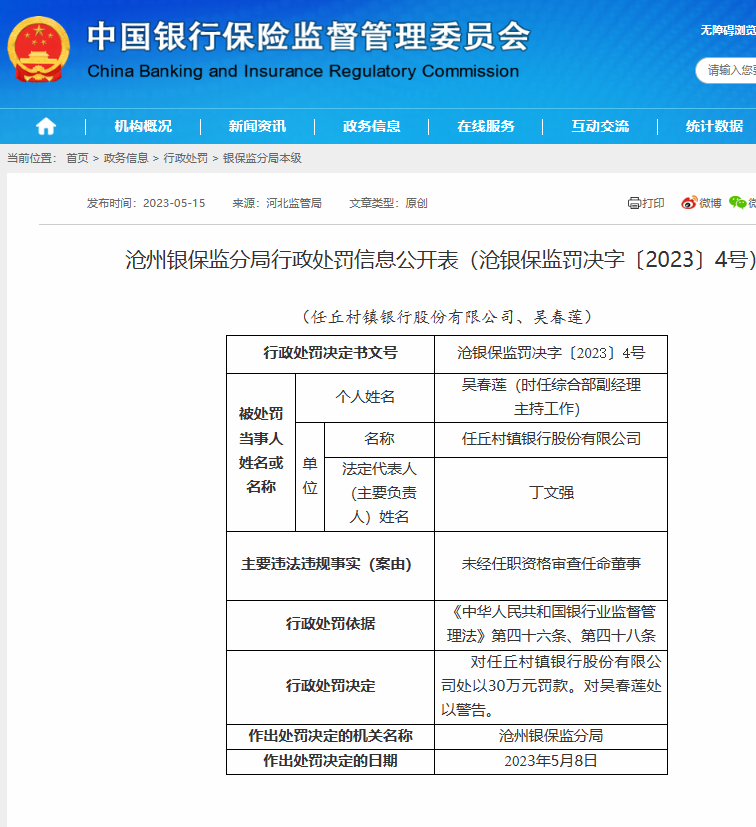The height and width of the screenshot is (827, 756).
Task: Open the 统计数据 navigation menu
Action: coord(714,126)
